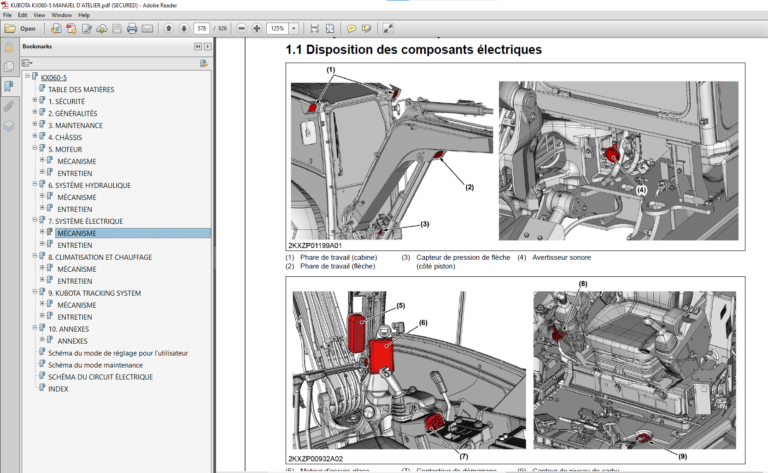Zoom out with the minus button
The width and height of the screenshot is (768, 473).
point(240,29)
